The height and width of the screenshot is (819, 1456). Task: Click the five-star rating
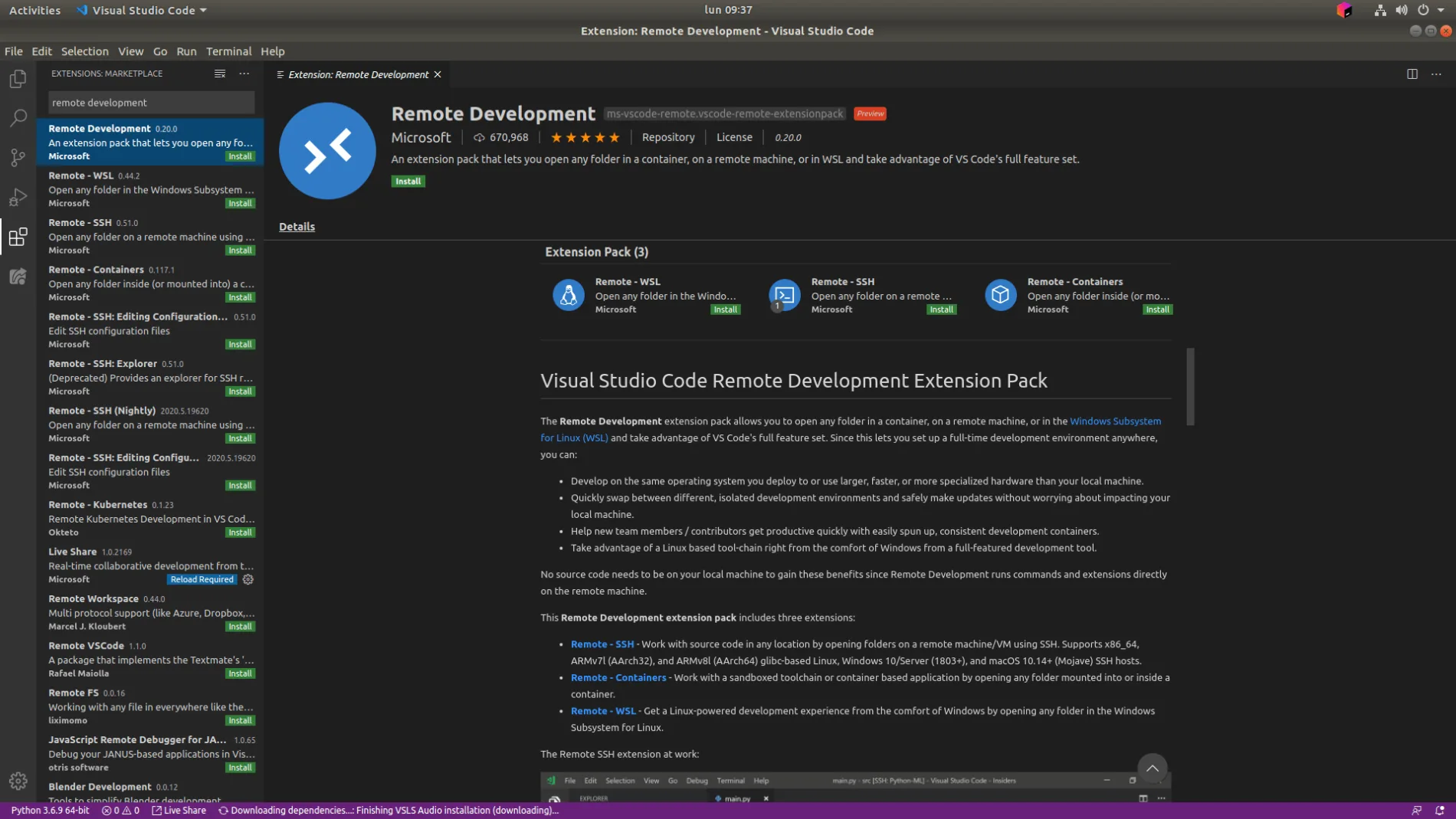(585, 138)
